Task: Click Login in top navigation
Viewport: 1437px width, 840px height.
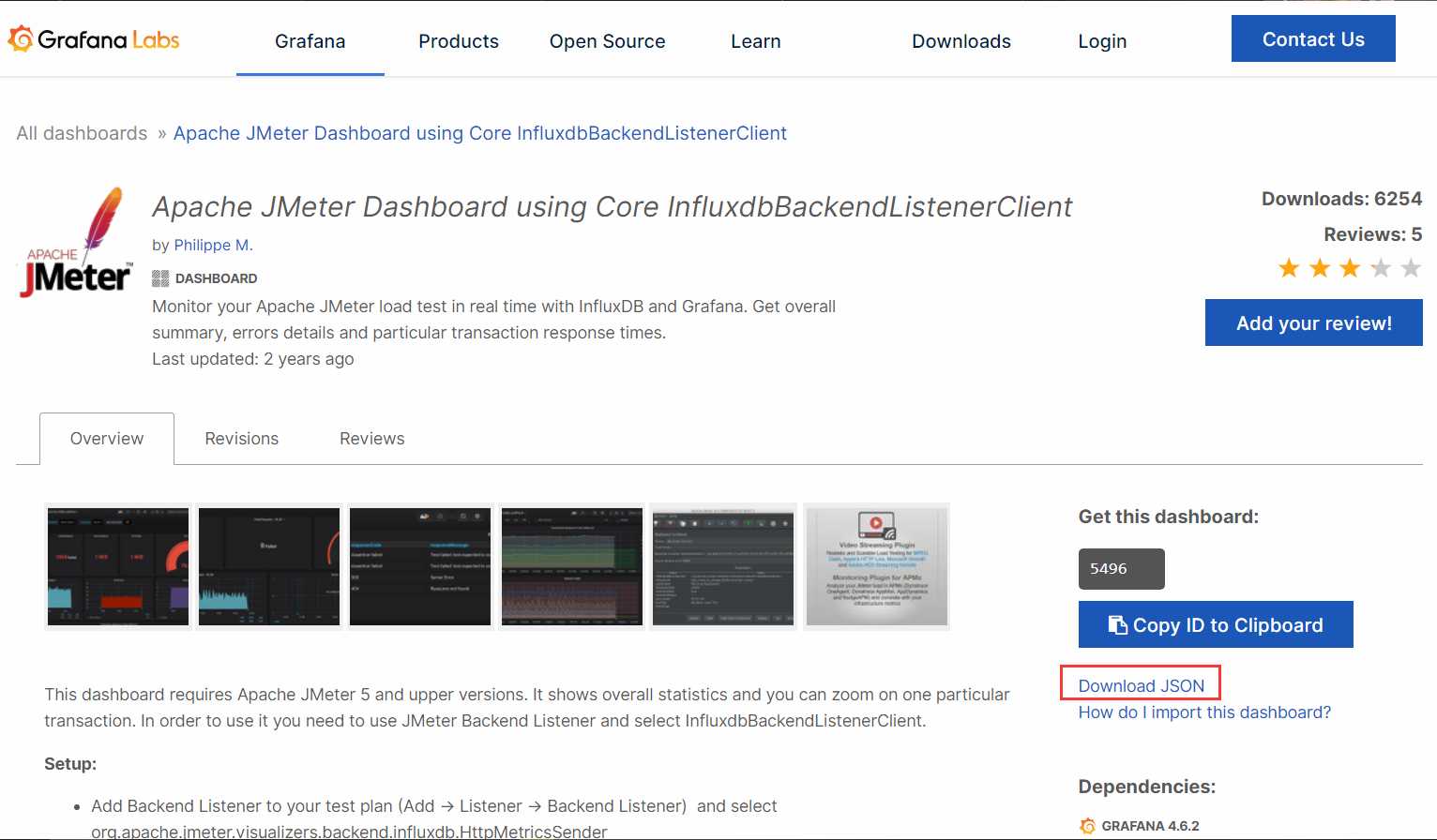Action: pos(1102,41)
